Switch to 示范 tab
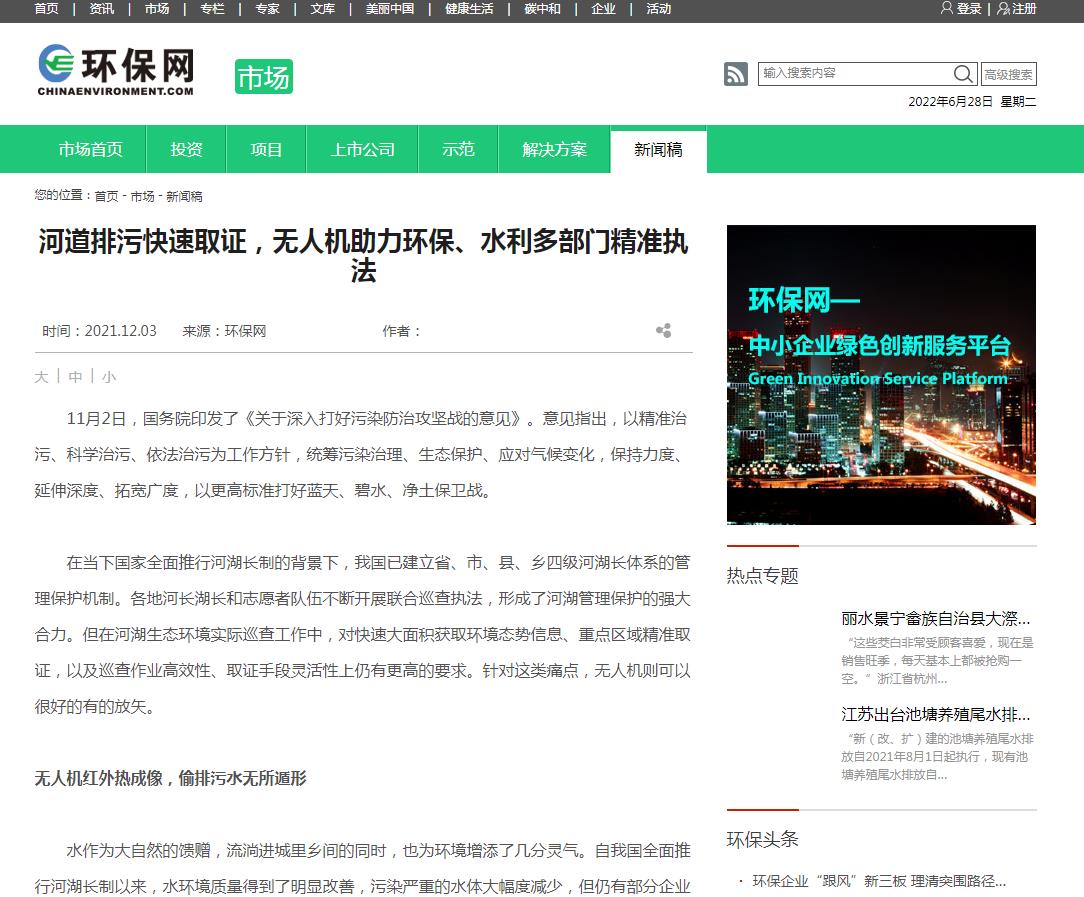 click(x=458, y=149)
